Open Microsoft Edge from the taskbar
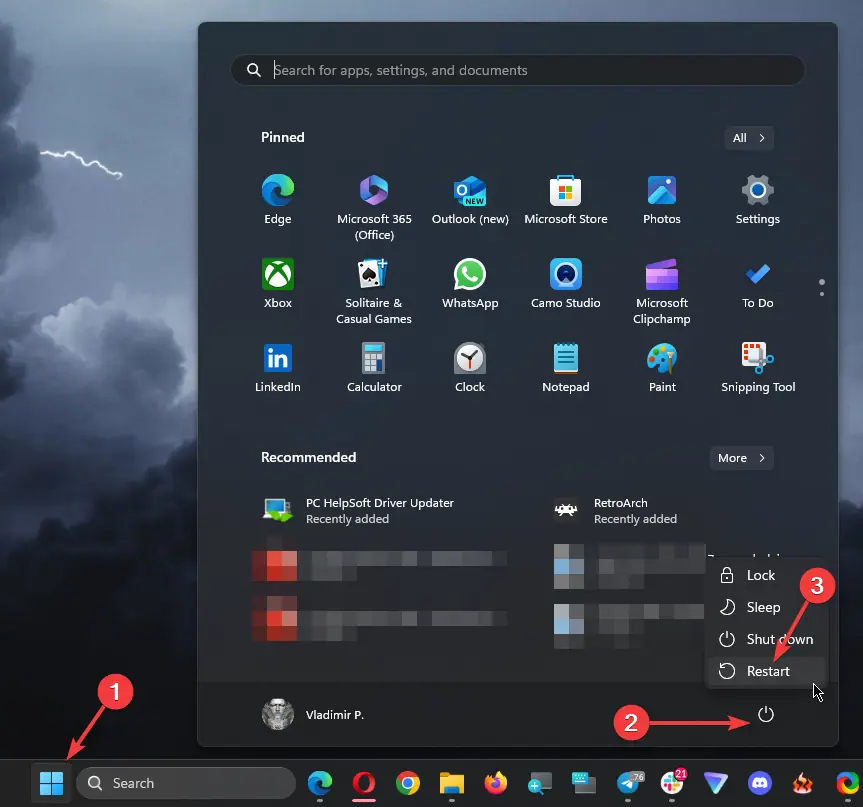Viewport: 863px width, 807px height. tap(320, 783)
